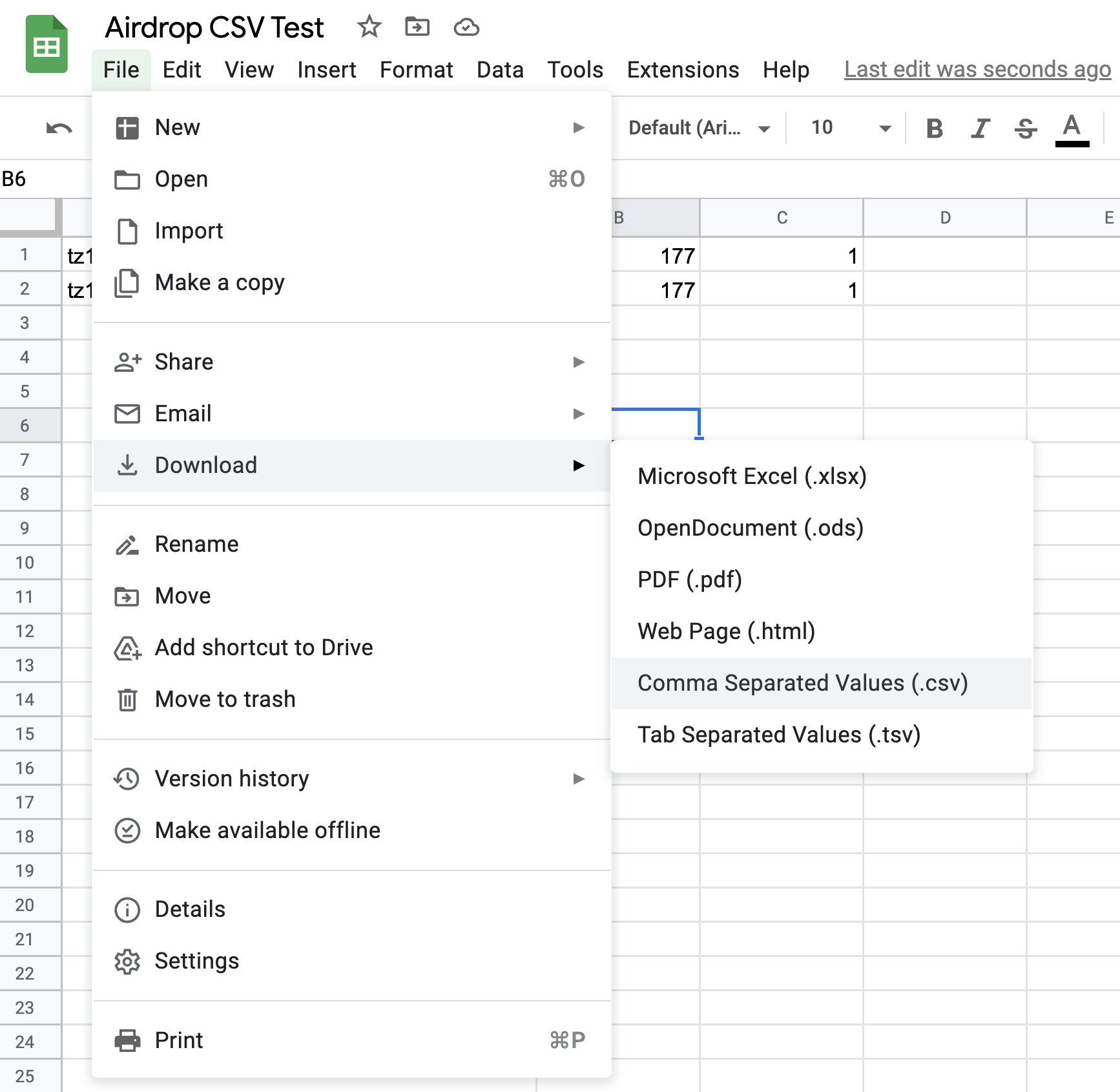The width and height of the screenshot is (1120, 1092).
Task: Open the Extensions menu
Action: click(683, 70)
